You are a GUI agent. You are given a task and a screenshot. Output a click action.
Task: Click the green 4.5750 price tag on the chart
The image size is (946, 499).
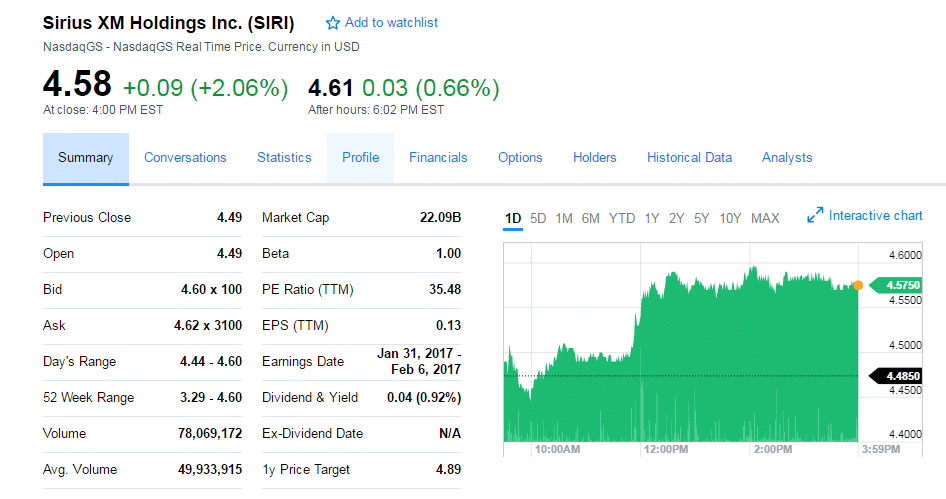click(895, 285)
